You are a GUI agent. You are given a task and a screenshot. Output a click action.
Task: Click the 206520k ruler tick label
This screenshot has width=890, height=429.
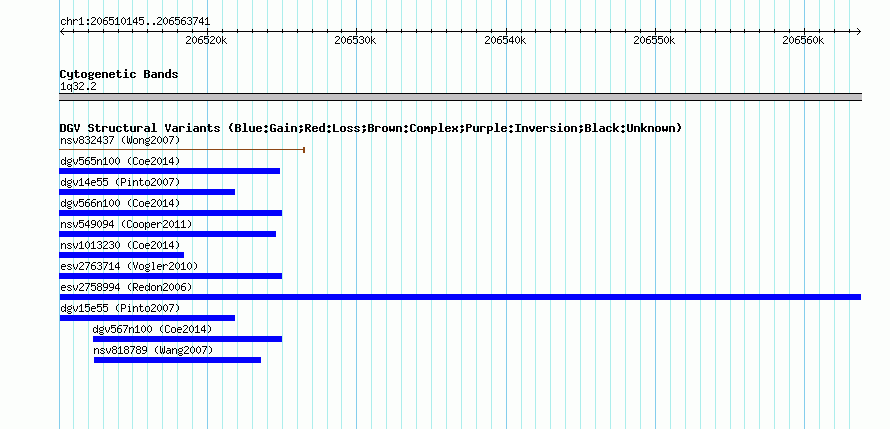pos(207,40)
